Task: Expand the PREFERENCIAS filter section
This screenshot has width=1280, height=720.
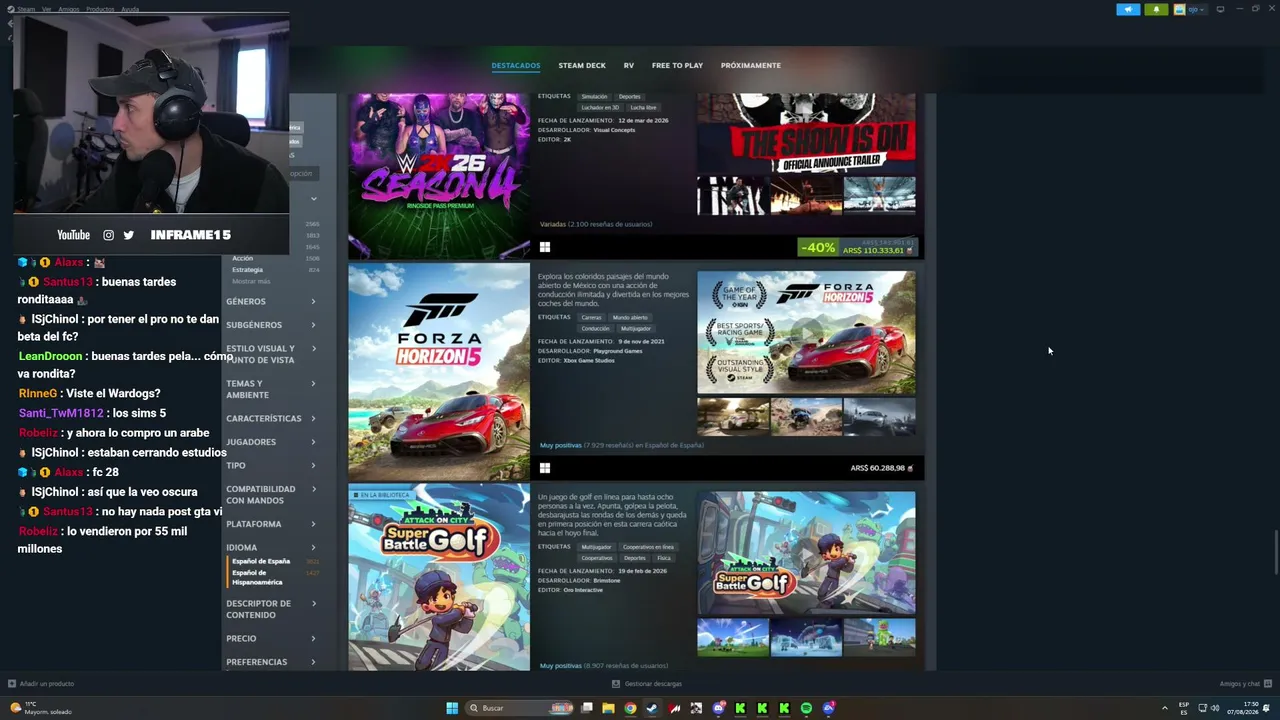Action: 270,662
